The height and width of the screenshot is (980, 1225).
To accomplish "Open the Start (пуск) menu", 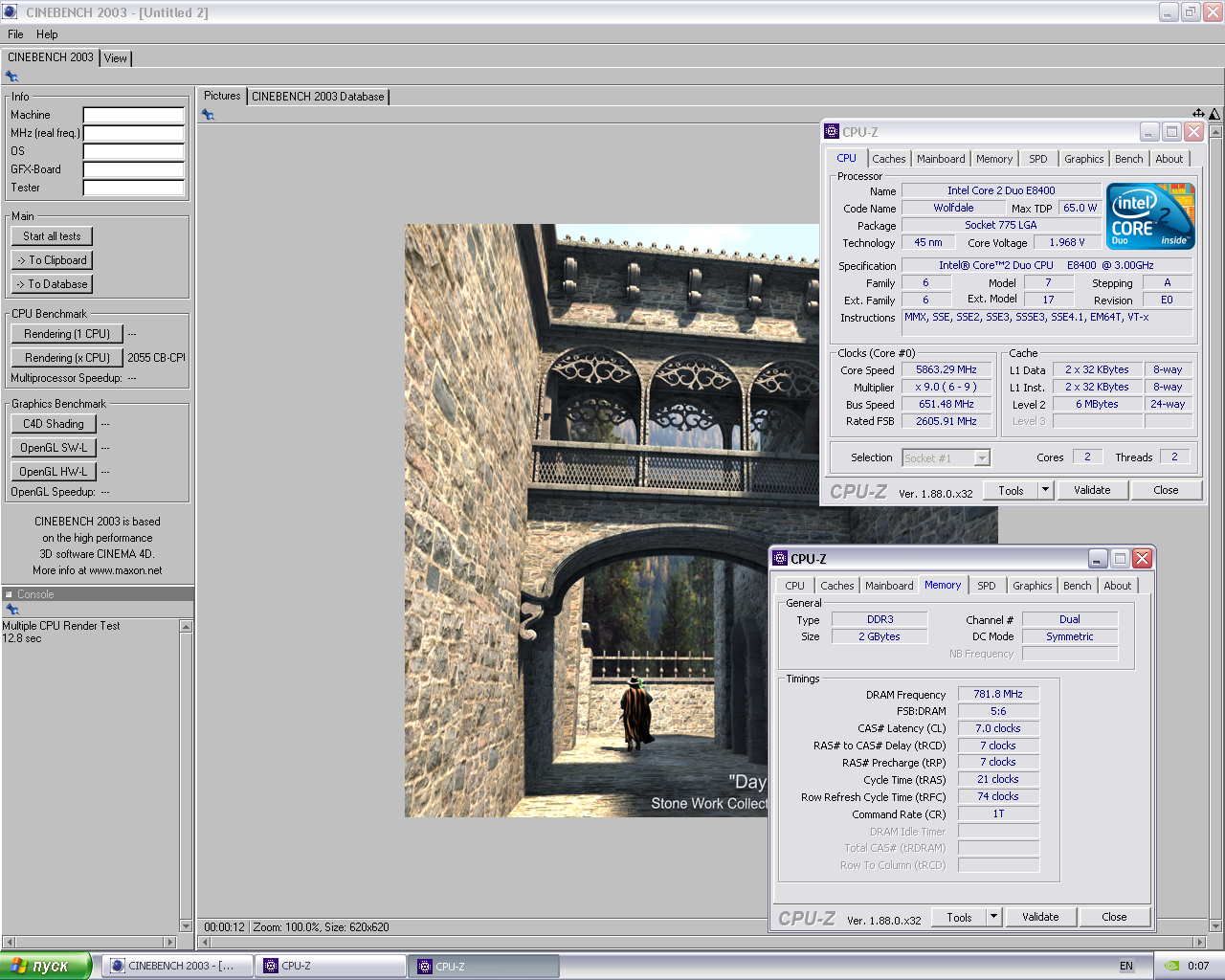I will tap(46, 966).
